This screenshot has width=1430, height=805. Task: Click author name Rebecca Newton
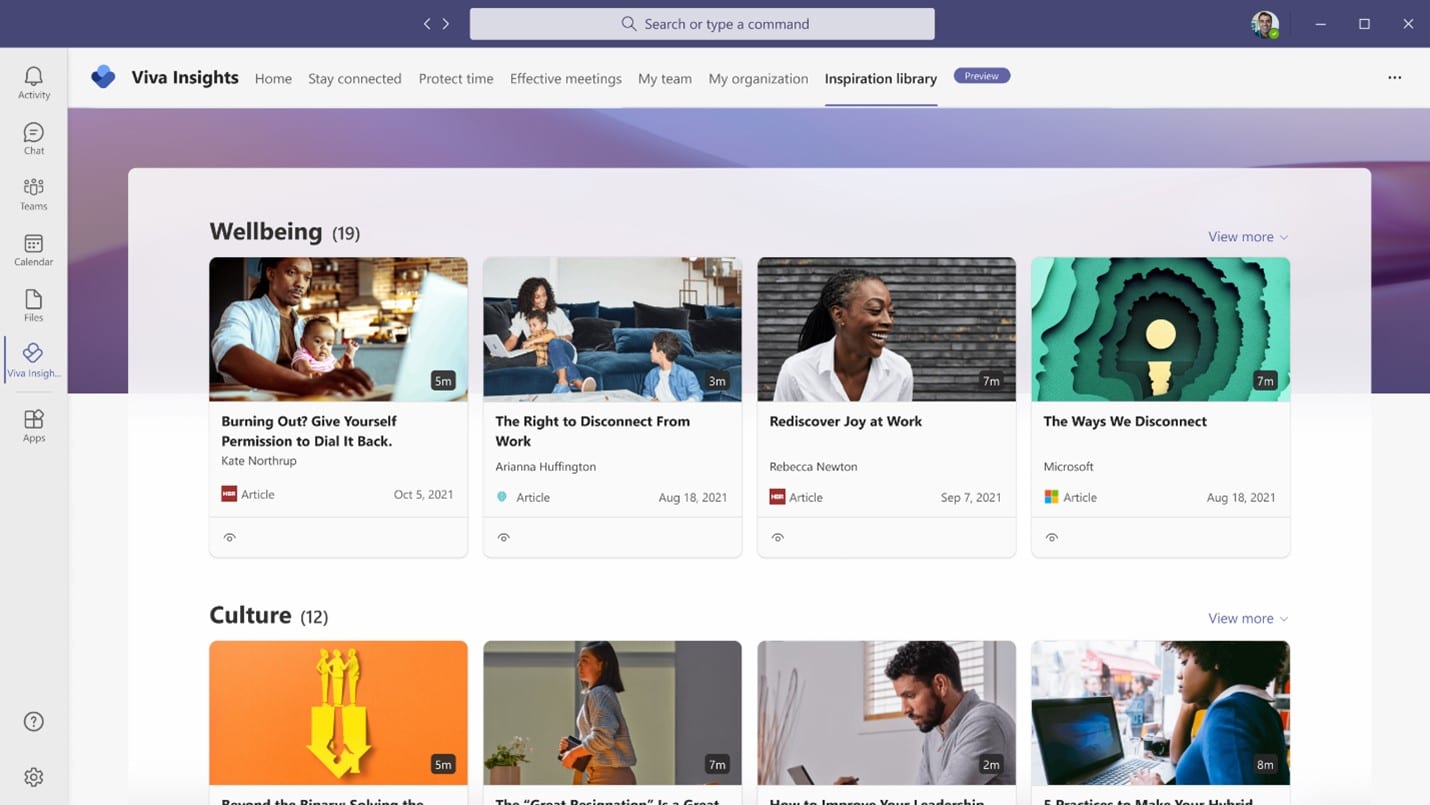813,467
